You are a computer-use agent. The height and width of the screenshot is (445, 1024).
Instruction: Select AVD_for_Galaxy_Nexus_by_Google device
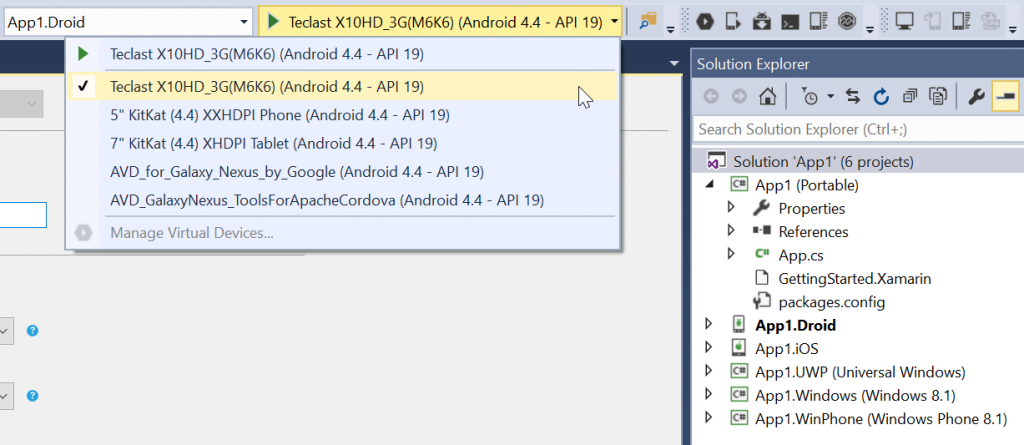[342, 172]
